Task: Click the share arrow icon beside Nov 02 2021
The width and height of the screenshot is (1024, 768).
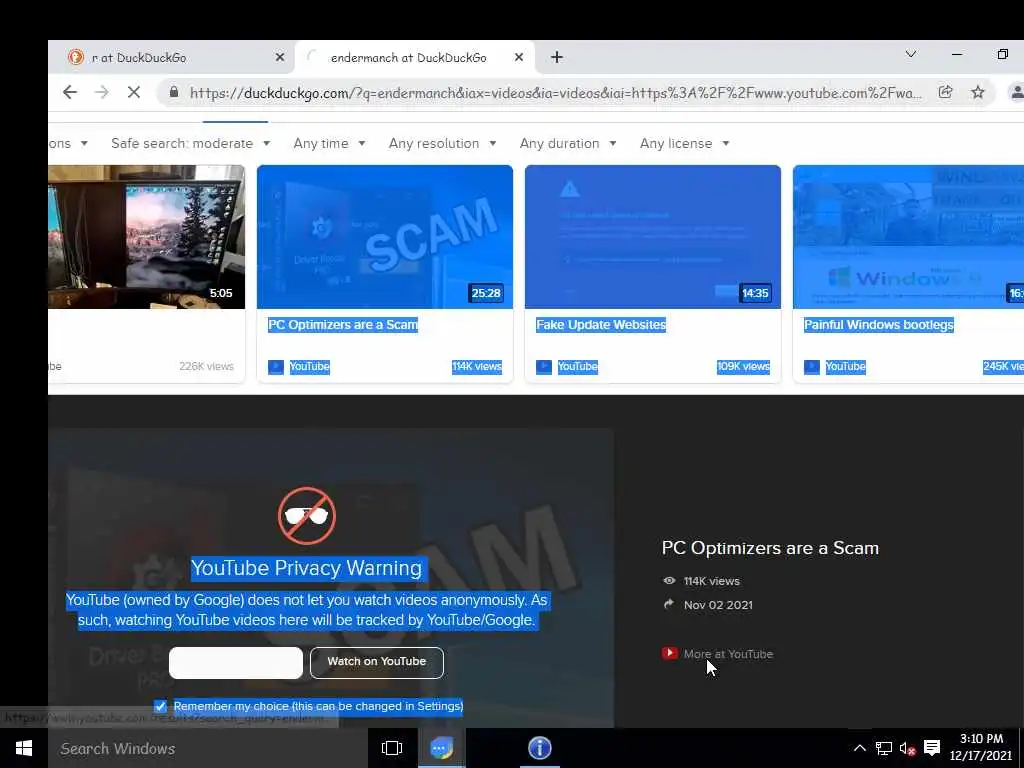Action: click(669, 605)
